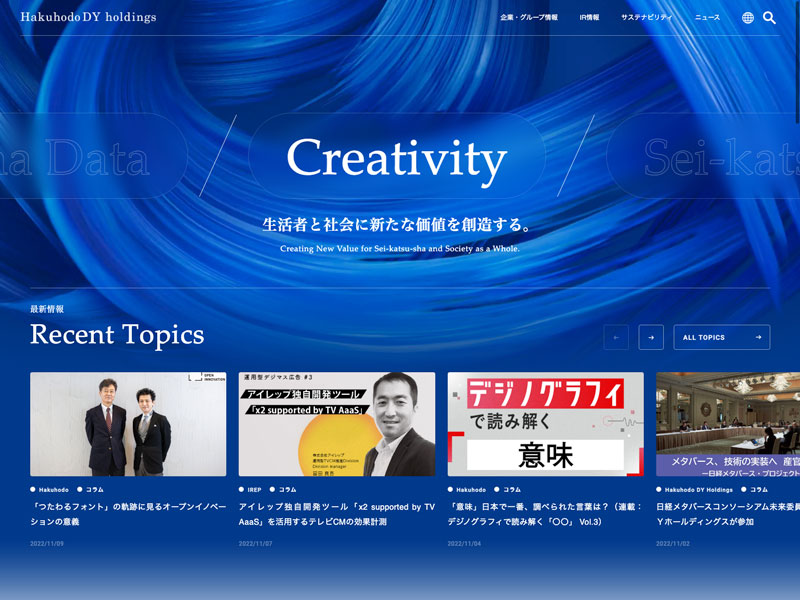Open the デジノグラフィ article thumbnail
The height and width of the screenshot is (600, 800).
(x=545, y=424)
